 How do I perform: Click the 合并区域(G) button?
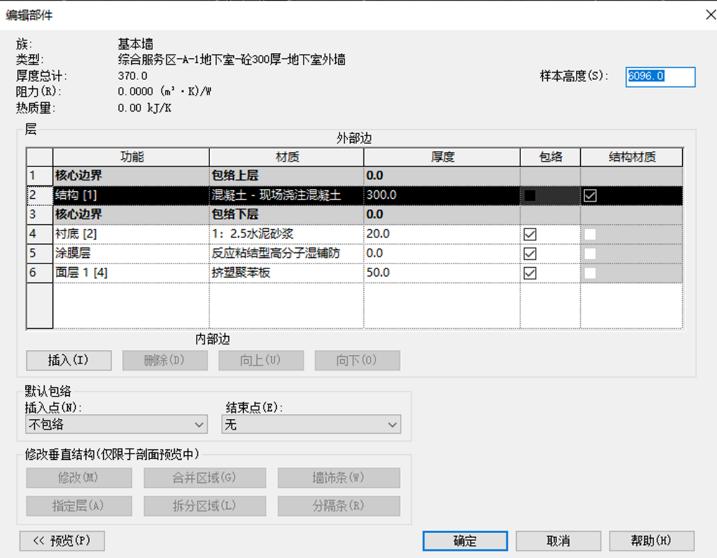(x=204, y=478)
